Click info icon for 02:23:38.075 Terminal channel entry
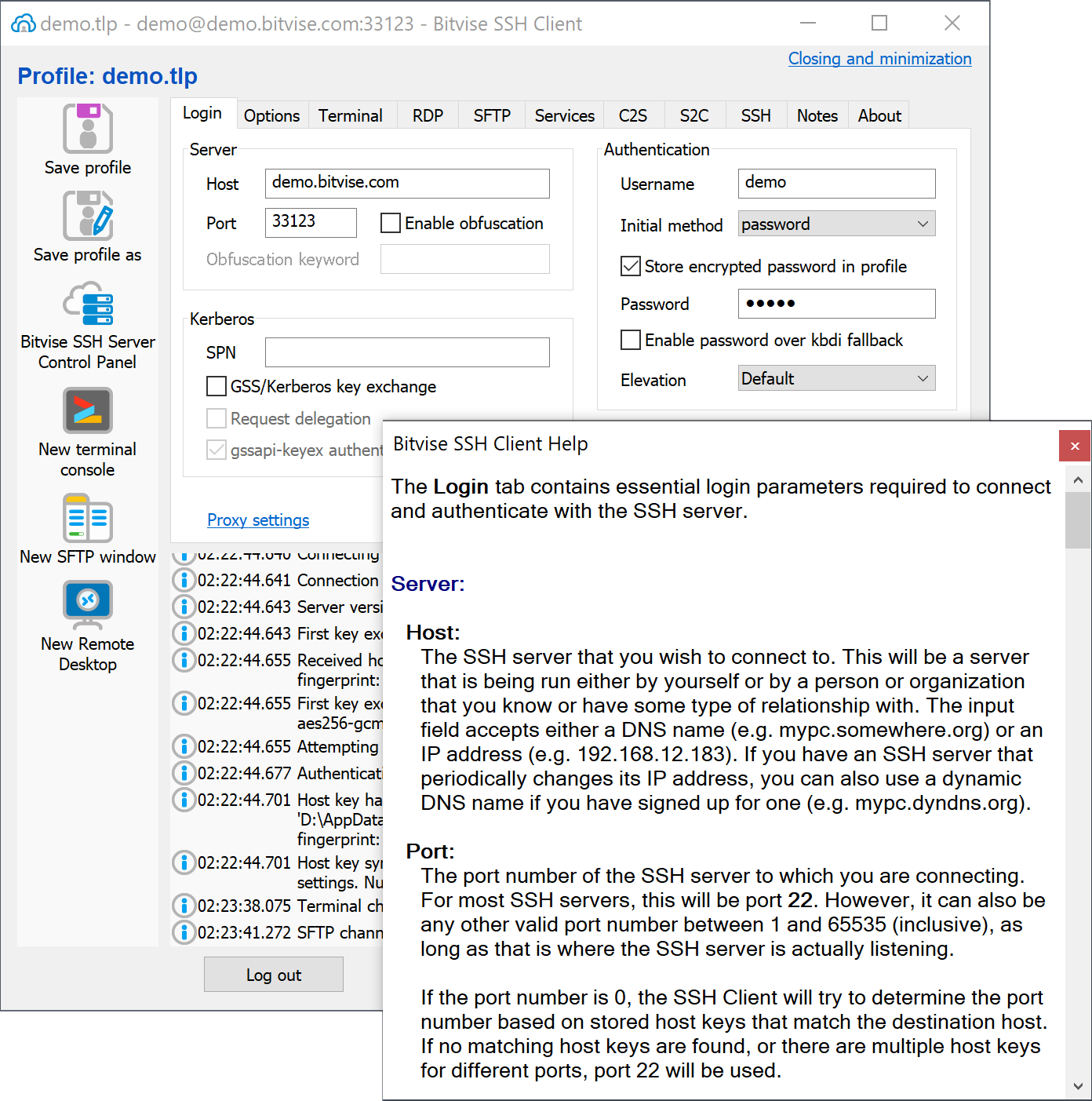The height and width of the screenshot is (1101, 1092). [x=184, y=906]
